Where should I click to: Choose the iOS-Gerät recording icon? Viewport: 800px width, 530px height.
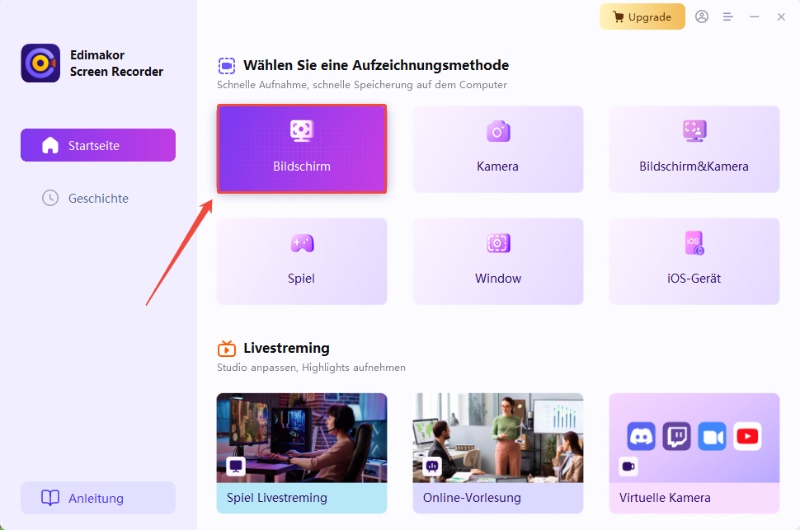point(694,243)
